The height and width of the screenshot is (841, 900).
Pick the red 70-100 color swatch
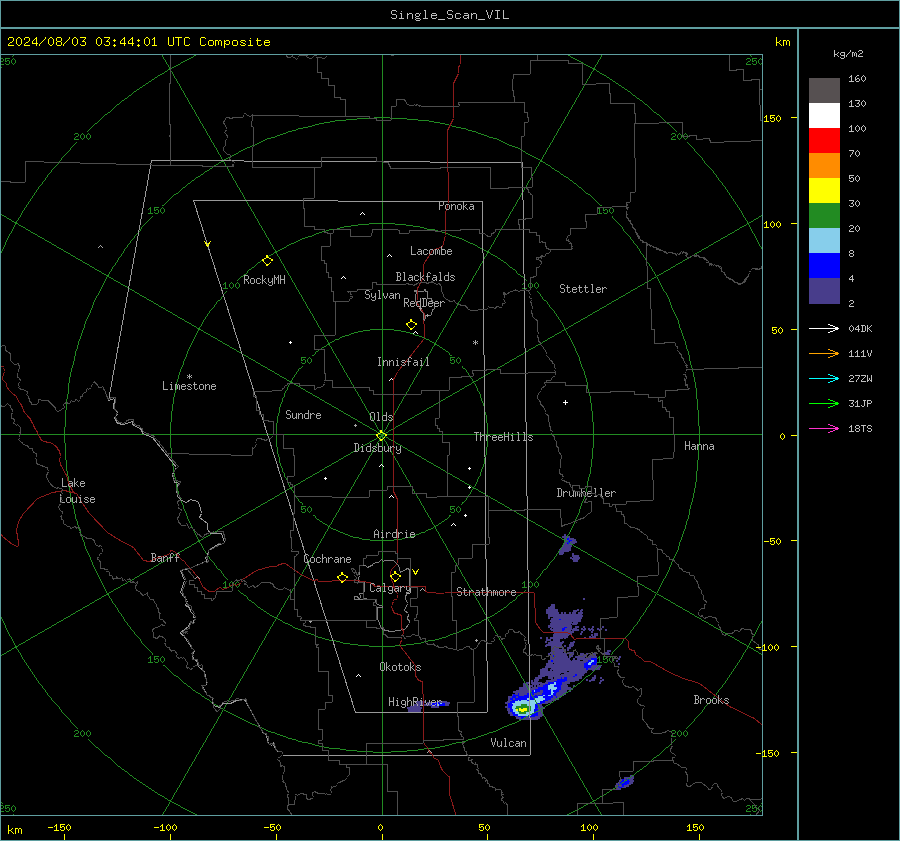824,141
